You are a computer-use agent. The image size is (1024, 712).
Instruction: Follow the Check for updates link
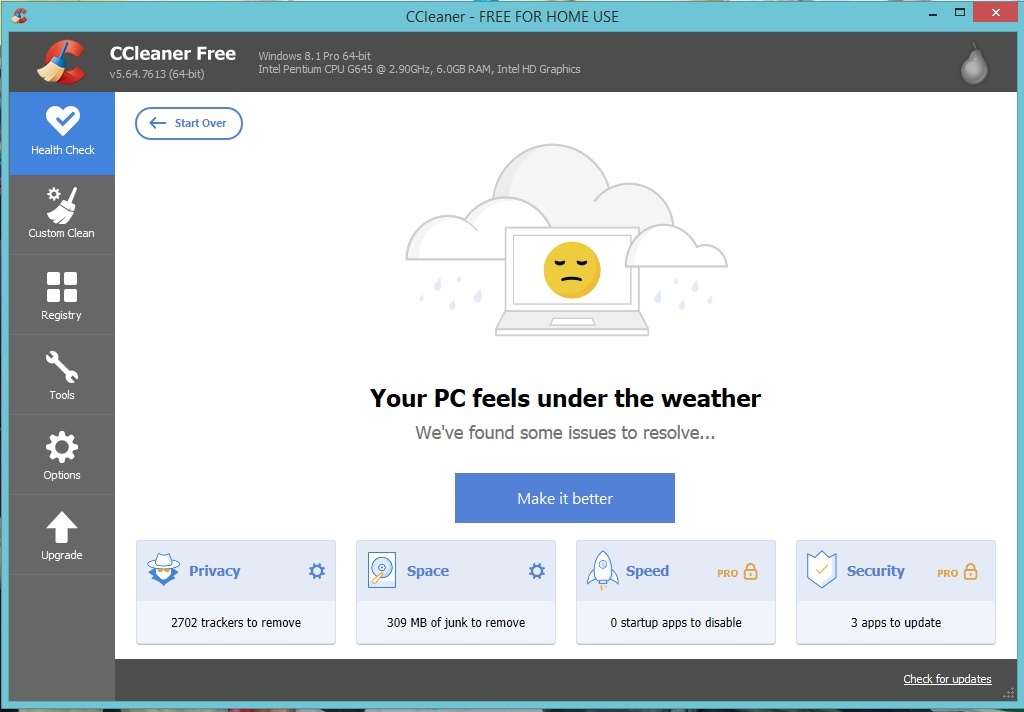point(947,679)
